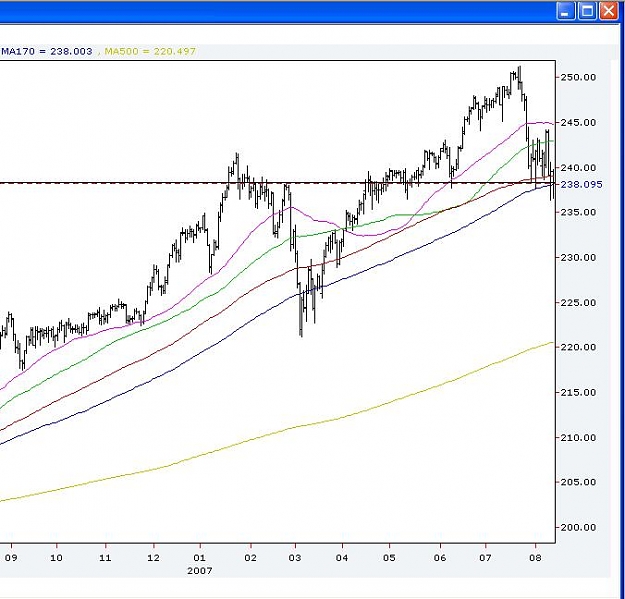Click month 06 on the time axis

440,558
